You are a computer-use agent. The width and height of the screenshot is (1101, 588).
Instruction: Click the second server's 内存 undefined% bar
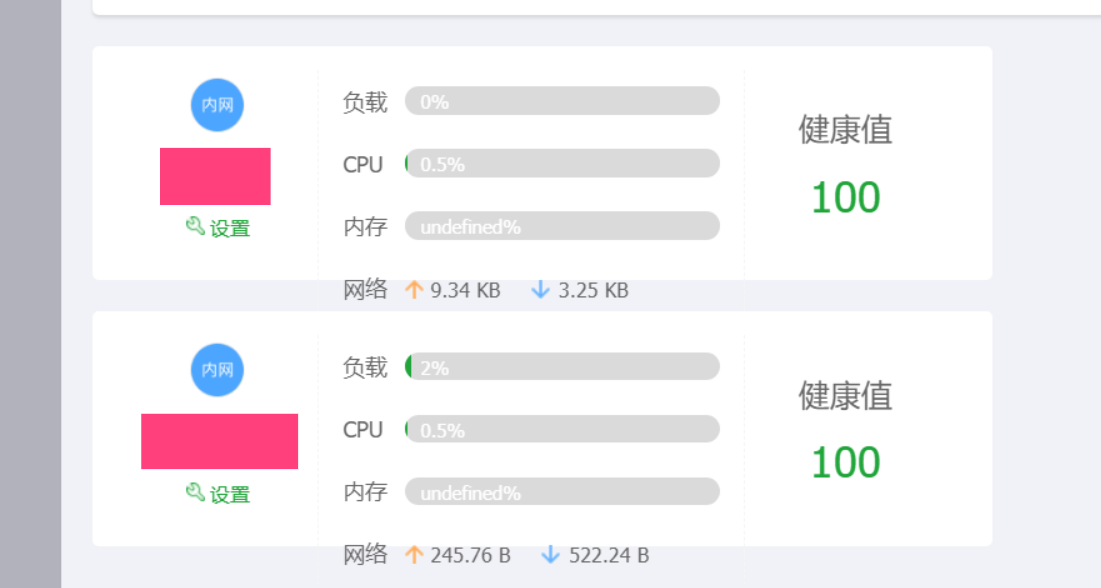(x=562, y=492)
